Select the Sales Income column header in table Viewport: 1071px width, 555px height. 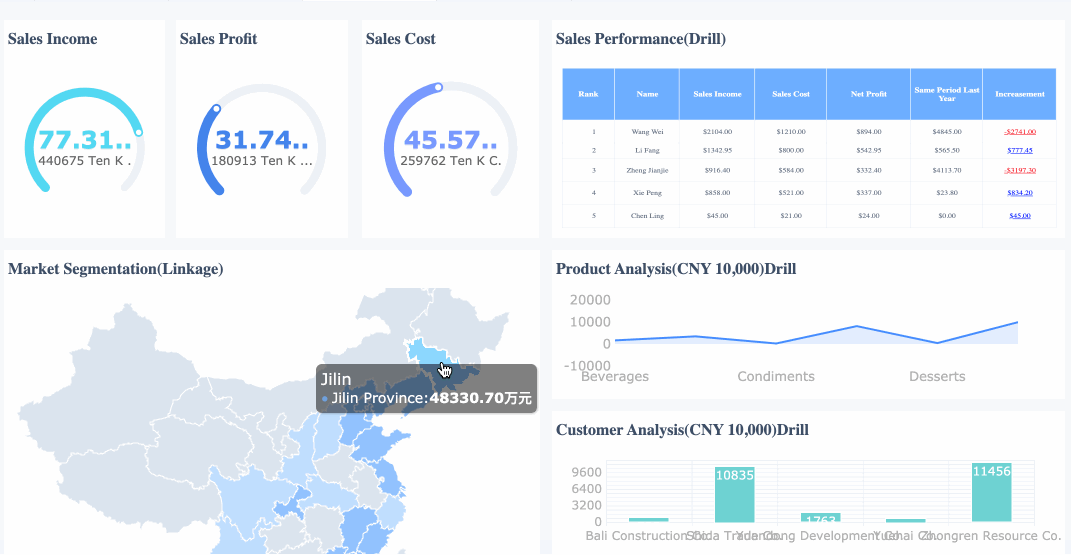(717, 94)
